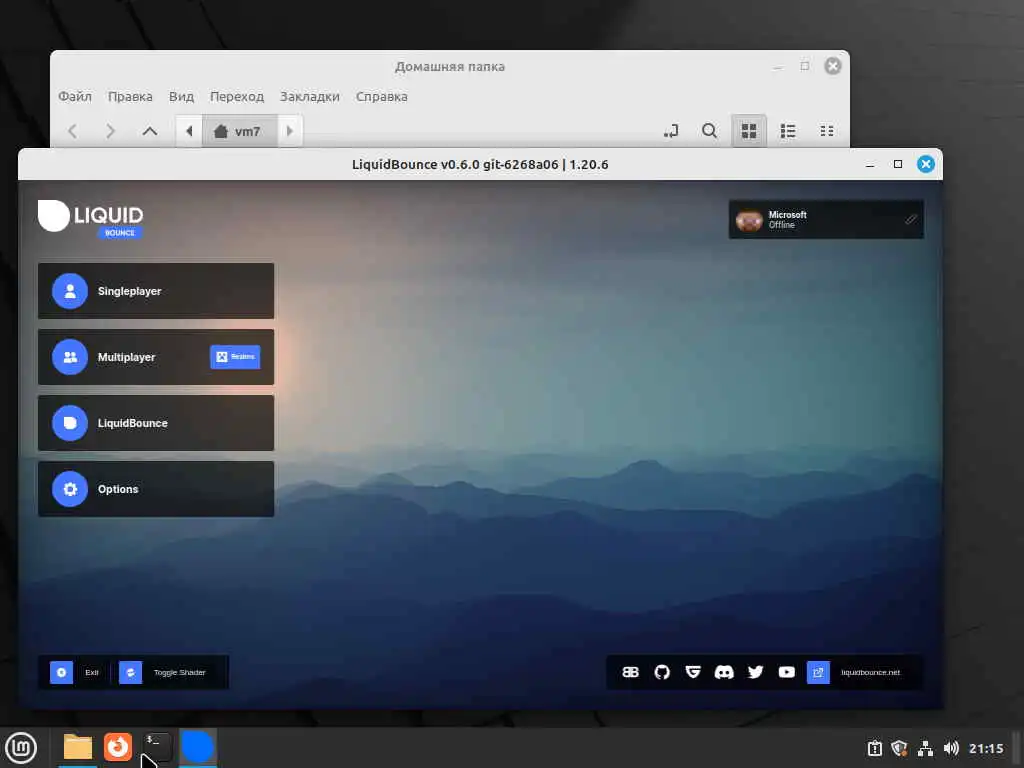Toggle location entry in file manager
The width and height of the screenshot is (1024, 768).
click(671, 131)
